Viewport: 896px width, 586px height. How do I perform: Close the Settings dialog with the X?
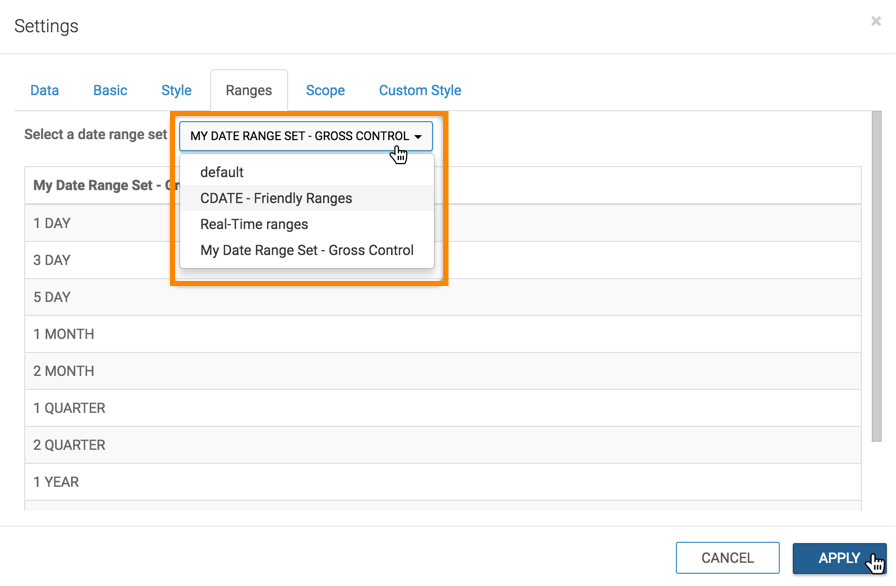[876, 21]
